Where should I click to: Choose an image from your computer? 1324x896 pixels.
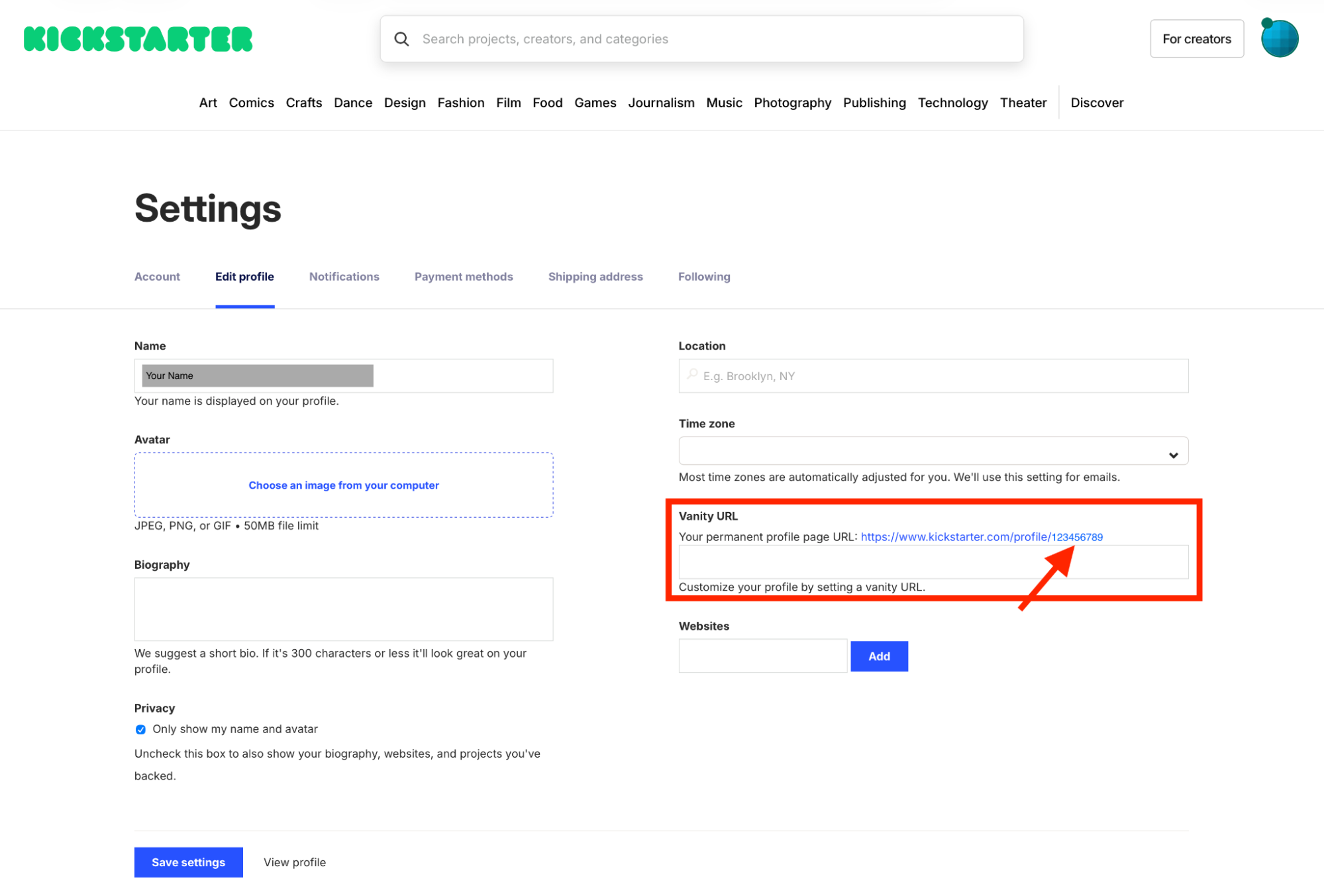pos(343,485)
